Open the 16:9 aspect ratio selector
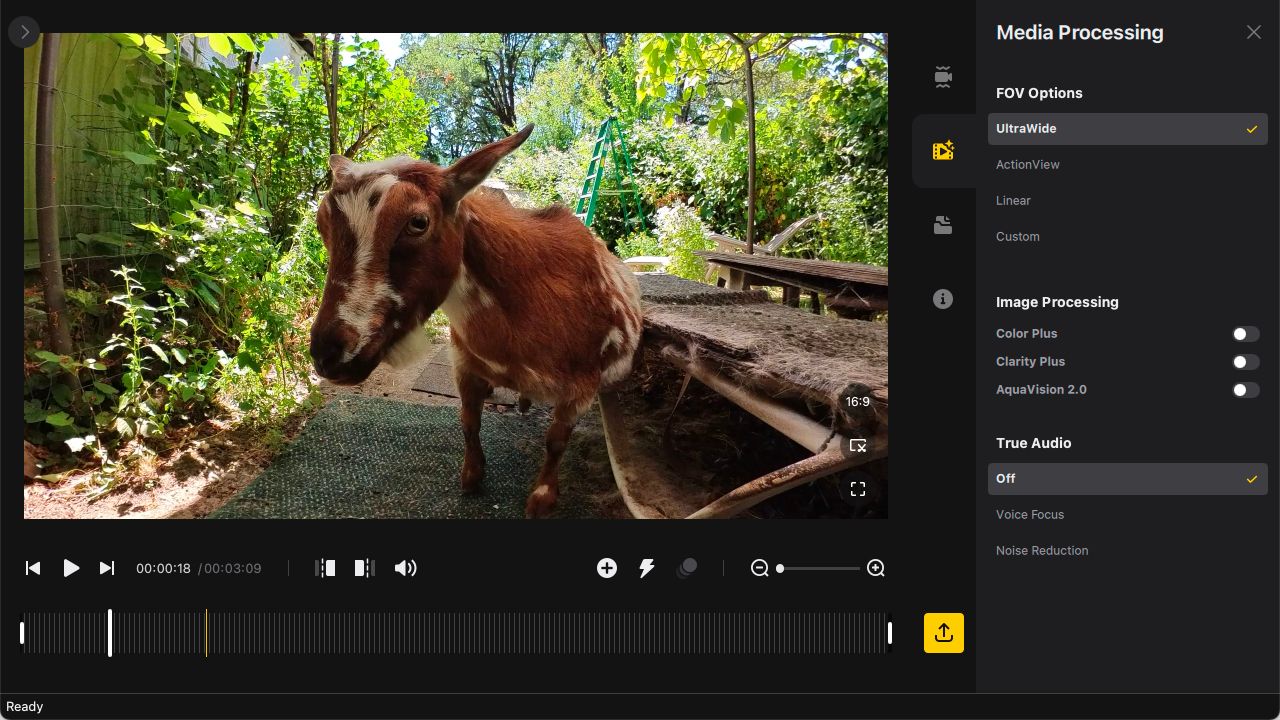This screenshot has width=1280, height=720. 857,401
